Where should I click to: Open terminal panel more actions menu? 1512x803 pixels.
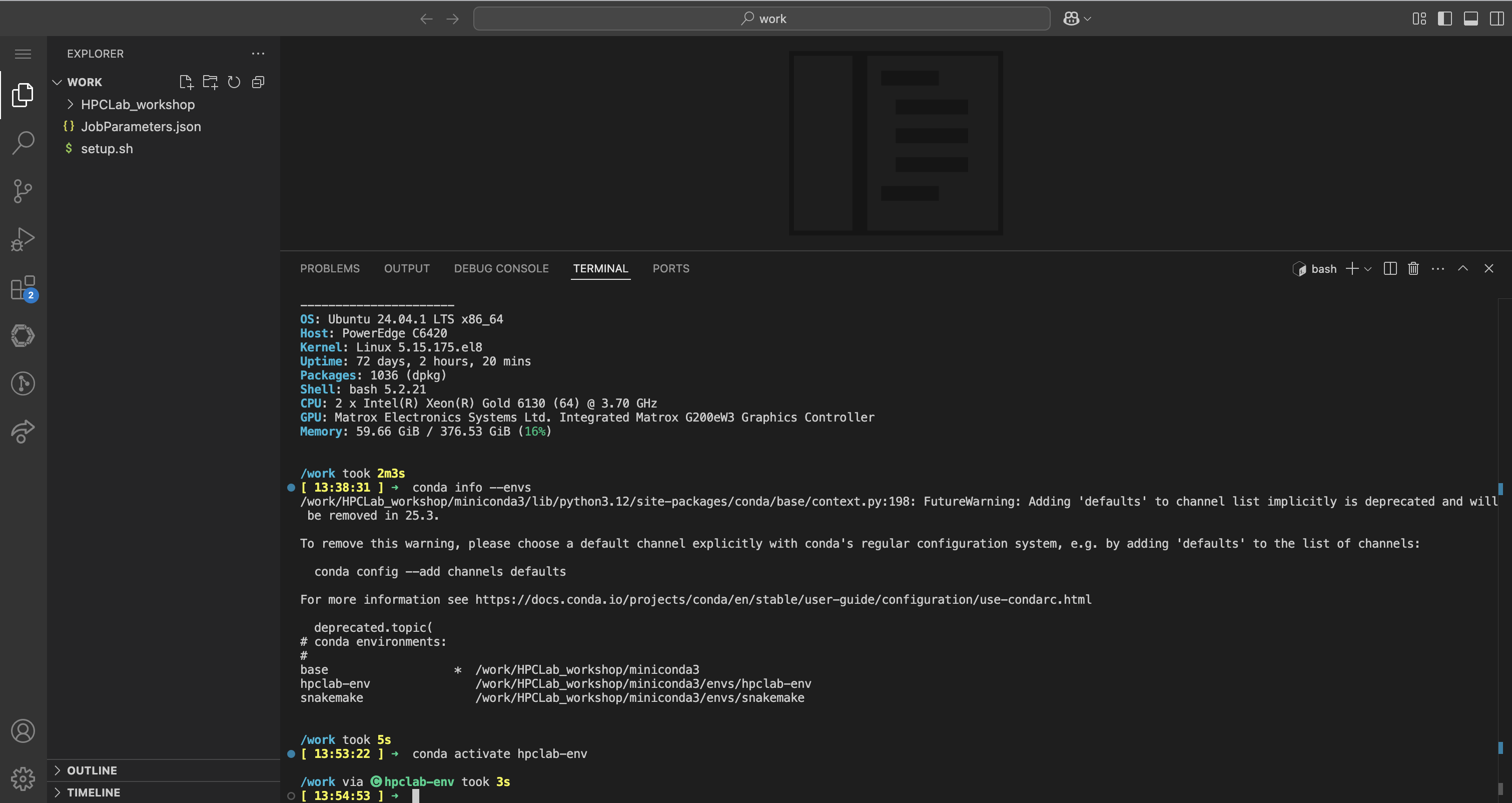pyautogui.click(x=1438, y=268)
